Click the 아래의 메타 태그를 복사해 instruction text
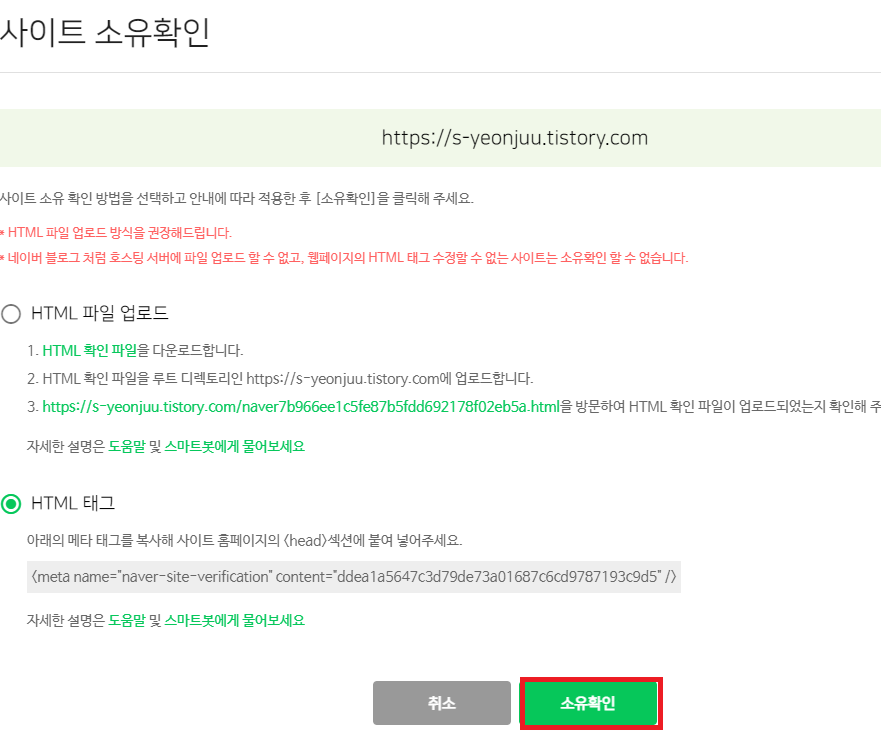Viewport: 881px width, 752px height. click(244, 541)
